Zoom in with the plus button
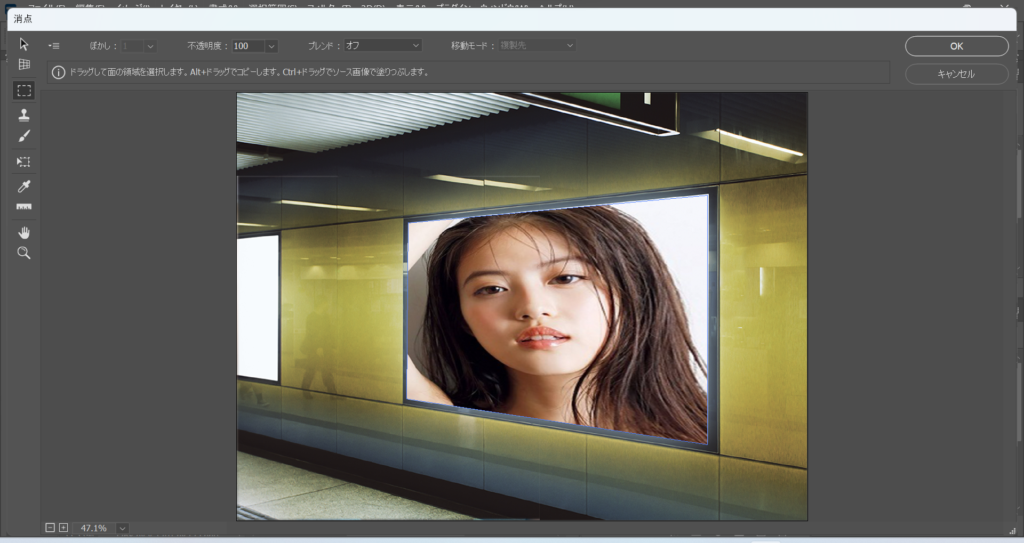 point(63,527)
